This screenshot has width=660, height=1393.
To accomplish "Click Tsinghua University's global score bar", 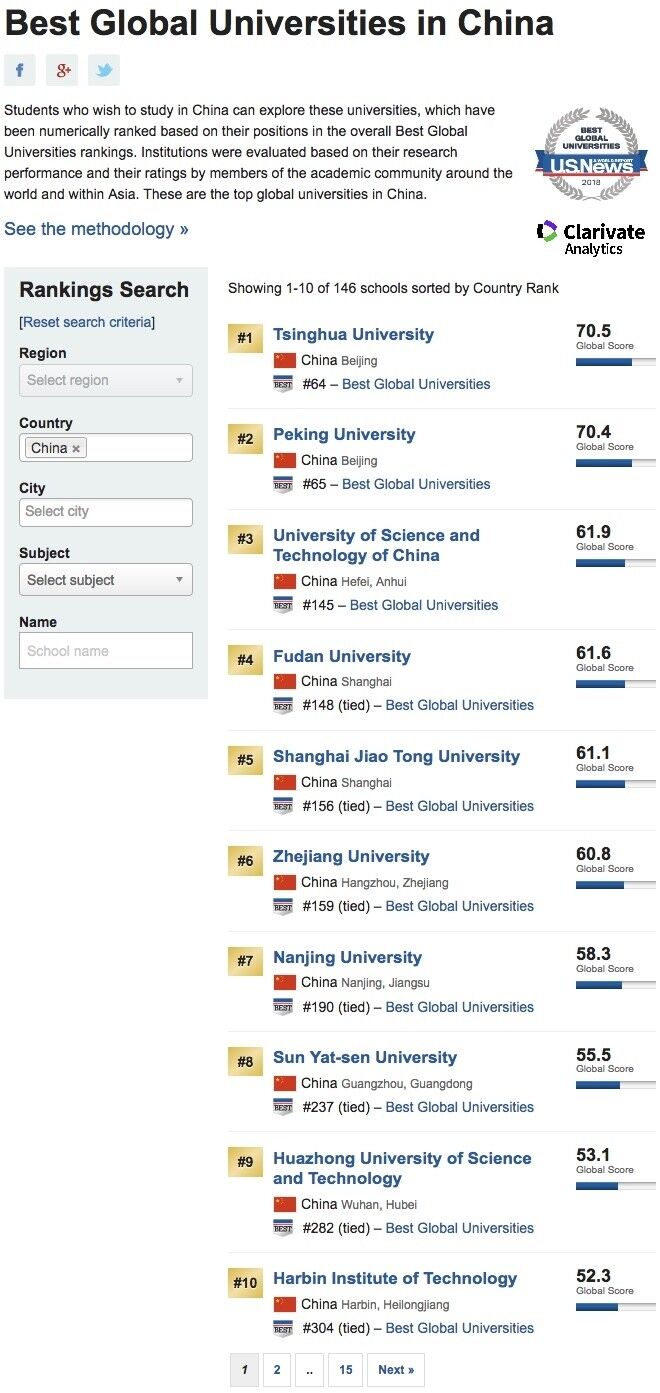I will tap(615, 362).
